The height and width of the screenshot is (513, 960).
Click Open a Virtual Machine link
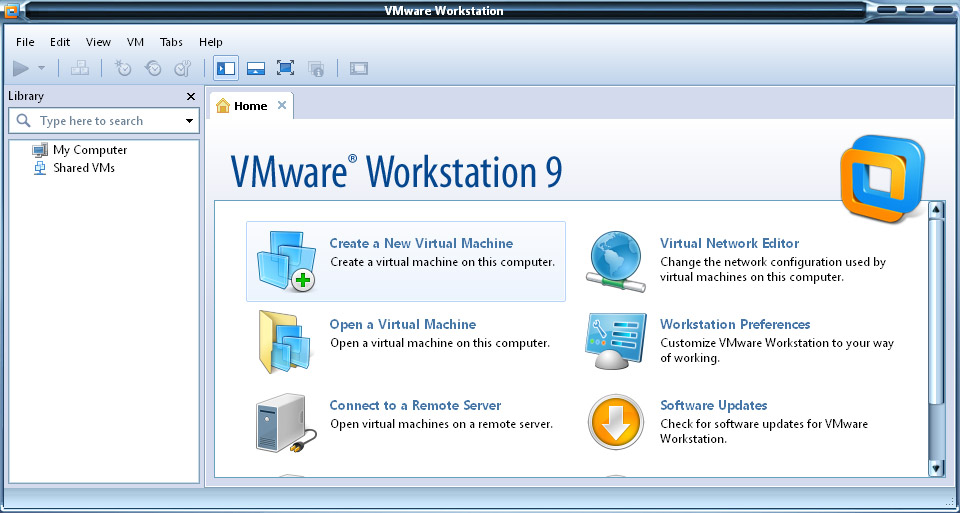click(x=403, y=324)
